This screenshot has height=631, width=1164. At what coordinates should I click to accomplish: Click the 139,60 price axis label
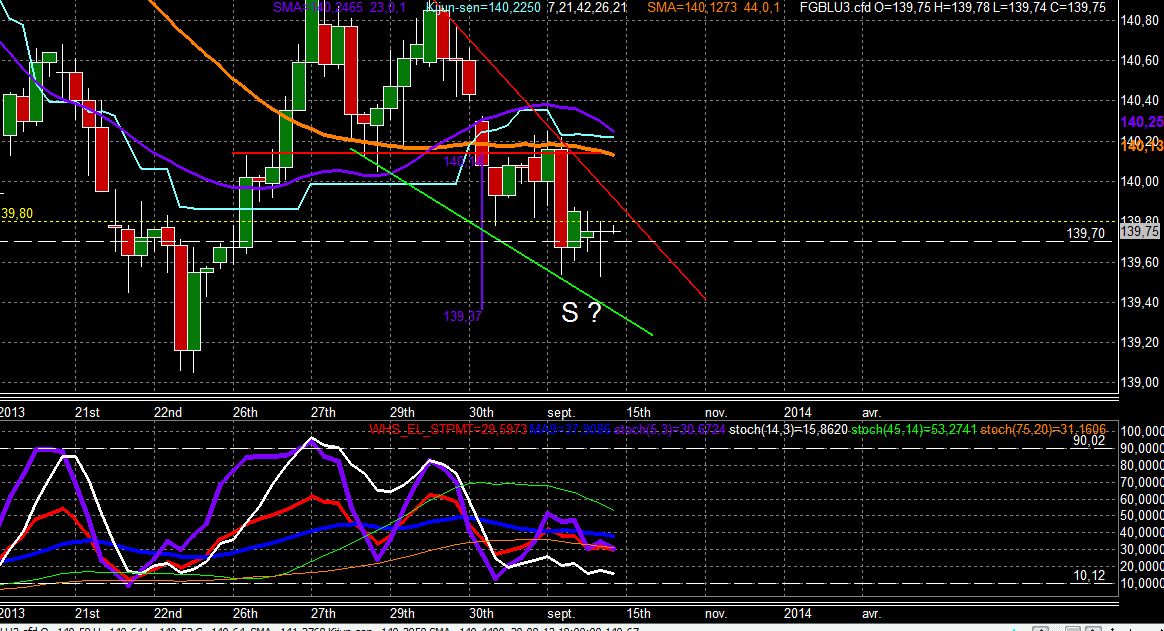pyautogui.click(x=1141, y=262)
